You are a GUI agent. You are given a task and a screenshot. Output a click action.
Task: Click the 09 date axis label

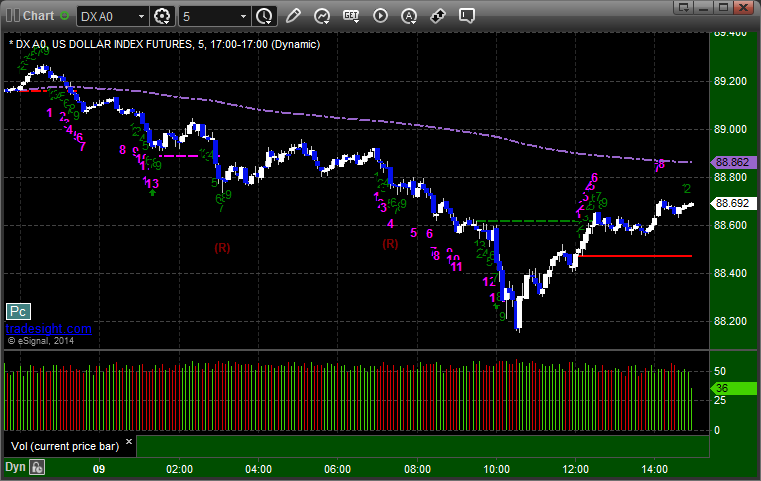pos(99,469)
